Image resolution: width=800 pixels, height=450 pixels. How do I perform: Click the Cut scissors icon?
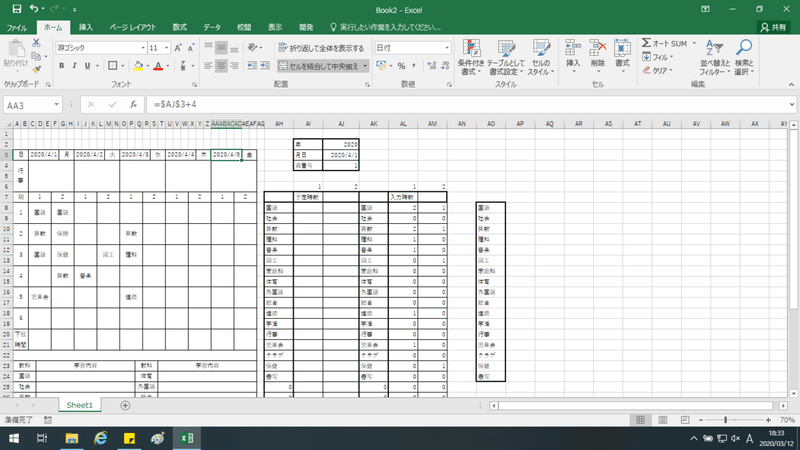click(36, 43)
